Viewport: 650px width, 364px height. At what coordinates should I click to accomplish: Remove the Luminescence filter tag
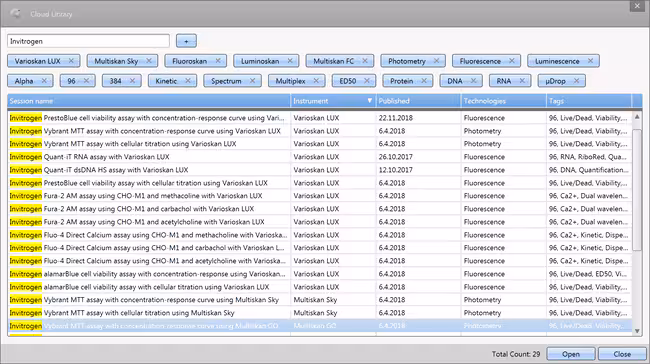[x=590, y=61]
